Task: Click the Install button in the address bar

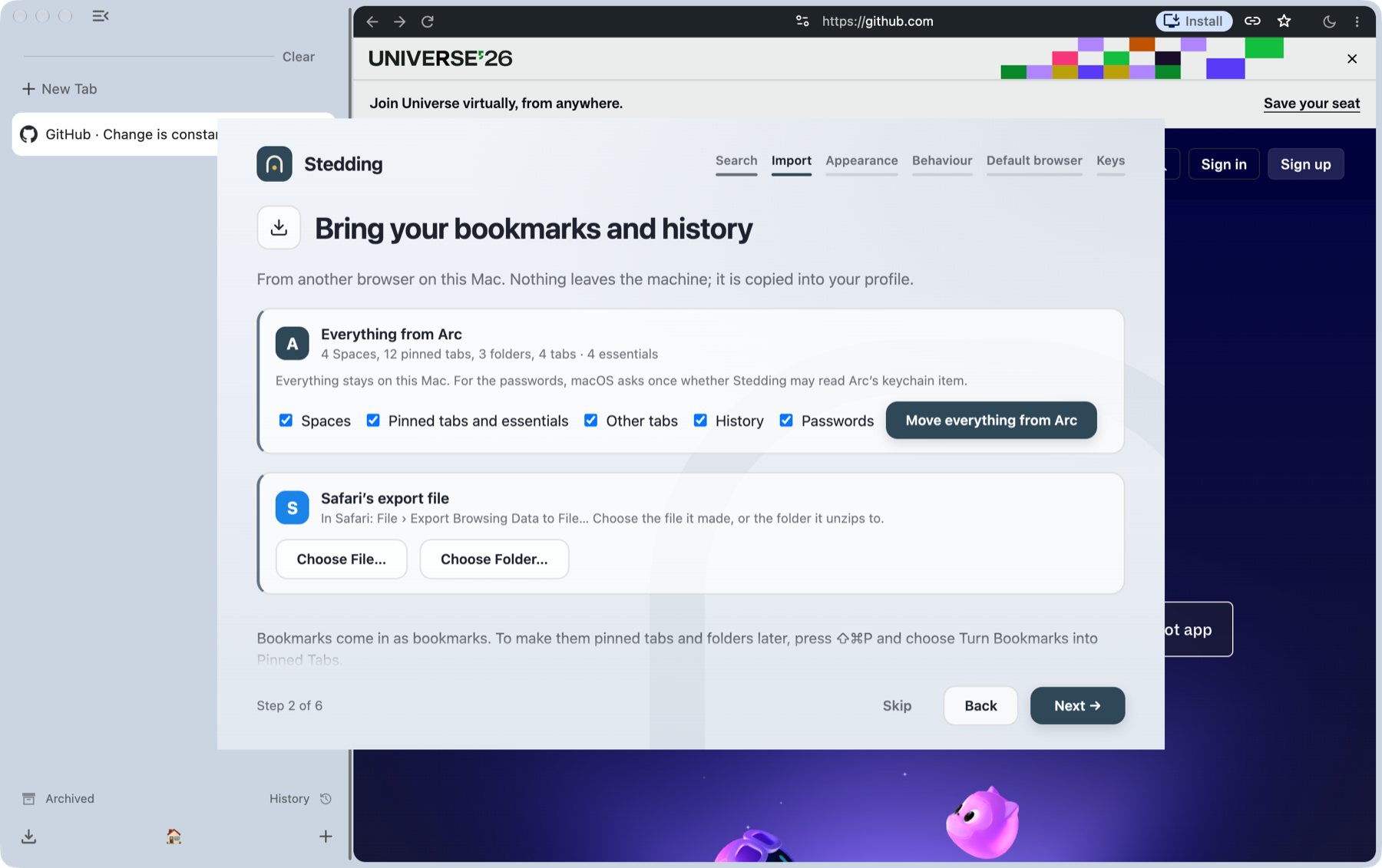Action: pyautogui.click(x=1194, y=21)
